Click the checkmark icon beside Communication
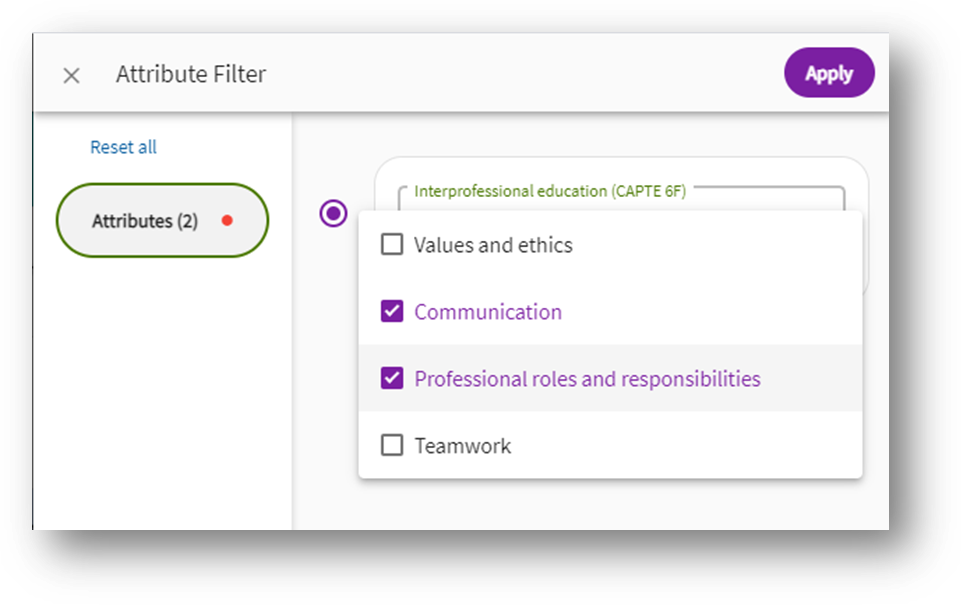961x605 pixels. coord(390,311)
